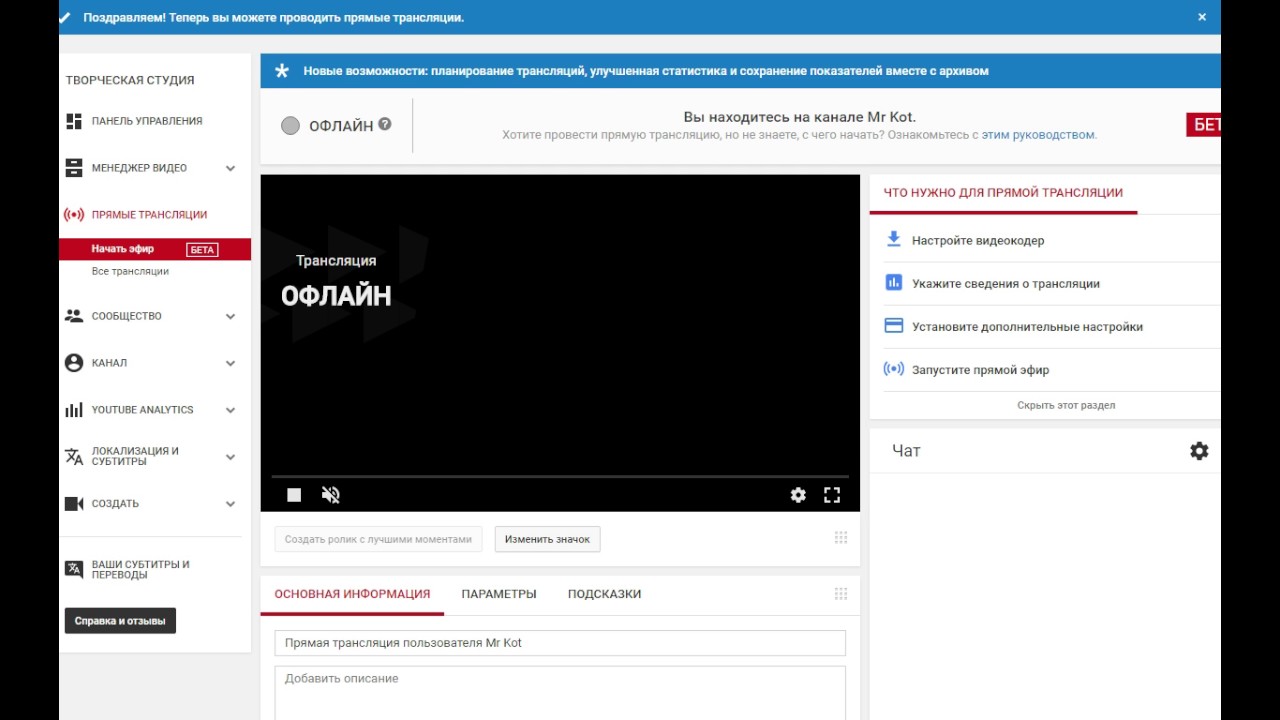Click the star icon in the new features banner
The height and width of the screenshot is (720, 1280).
(x=282, y=71)
